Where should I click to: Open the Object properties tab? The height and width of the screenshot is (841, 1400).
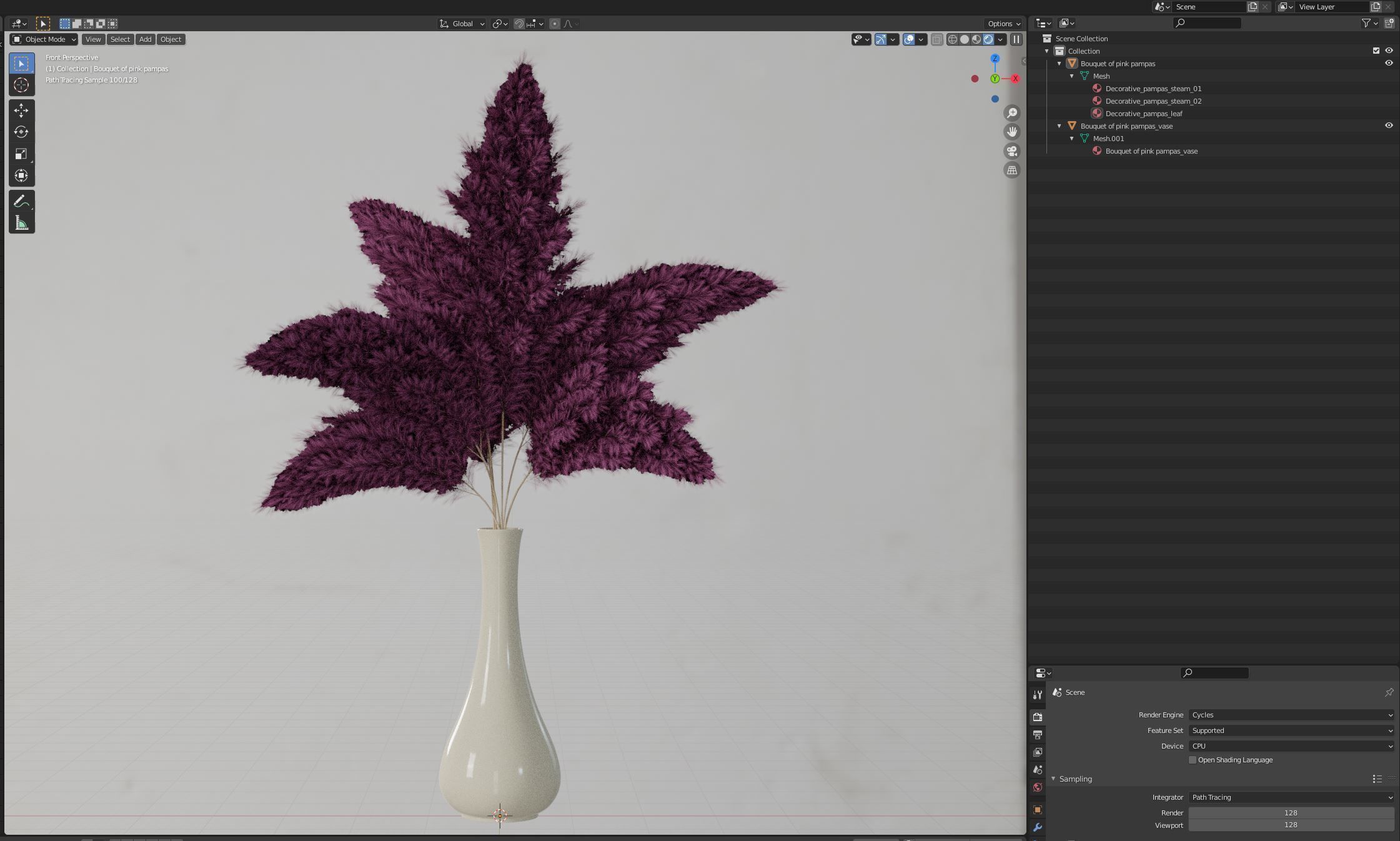coord(1038,810)
